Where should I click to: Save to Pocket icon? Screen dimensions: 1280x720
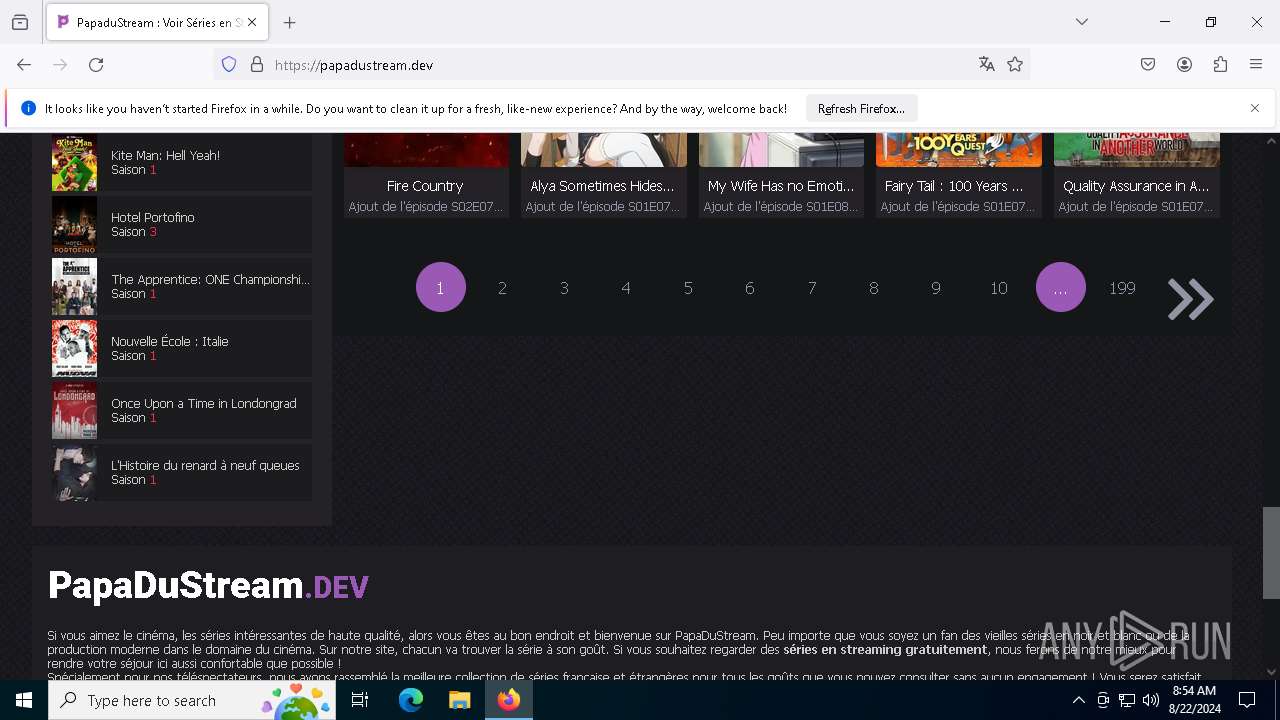click(1148, 65)
